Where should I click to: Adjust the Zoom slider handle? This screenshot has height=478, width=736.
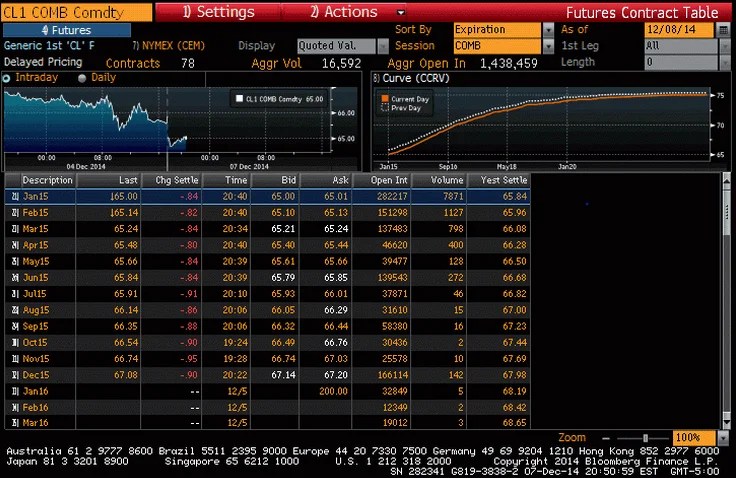click(645, 438)
